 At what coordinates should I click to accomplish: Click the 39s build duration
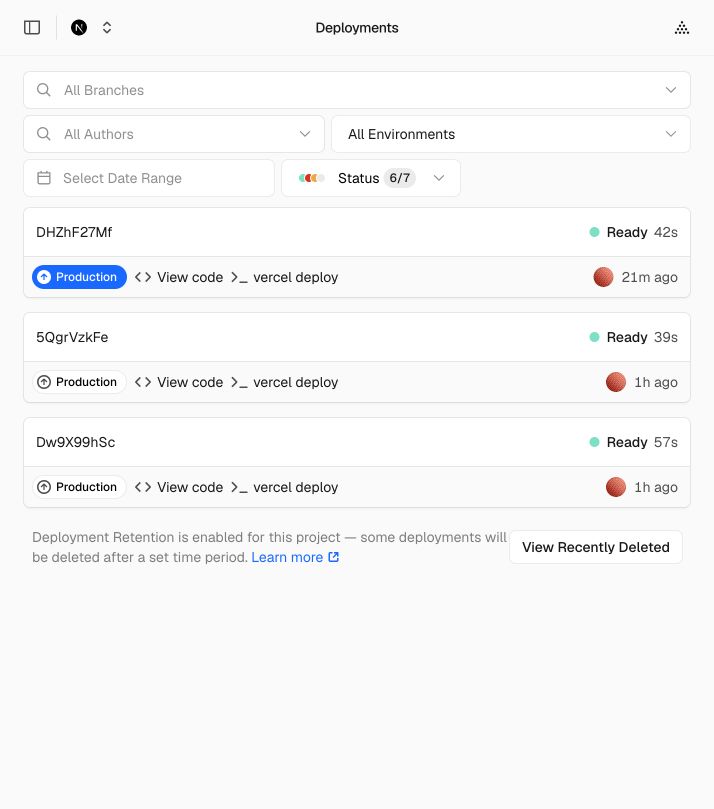(x=666, y=337)
